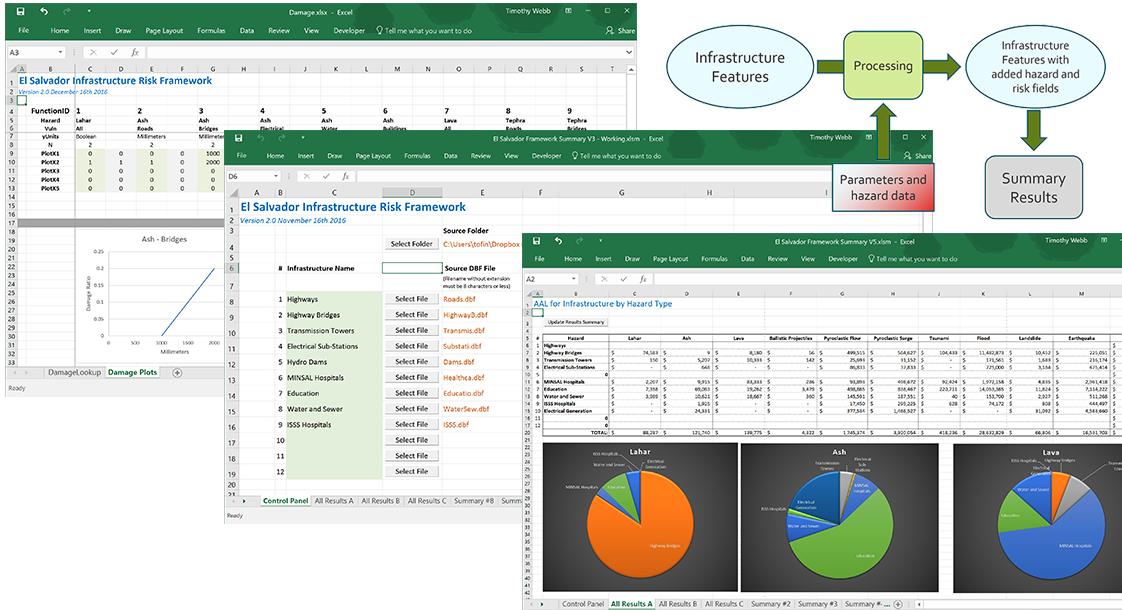Open the Data tab in Framework Summary V5 window
1122x610 pixels.
point(747,259)
